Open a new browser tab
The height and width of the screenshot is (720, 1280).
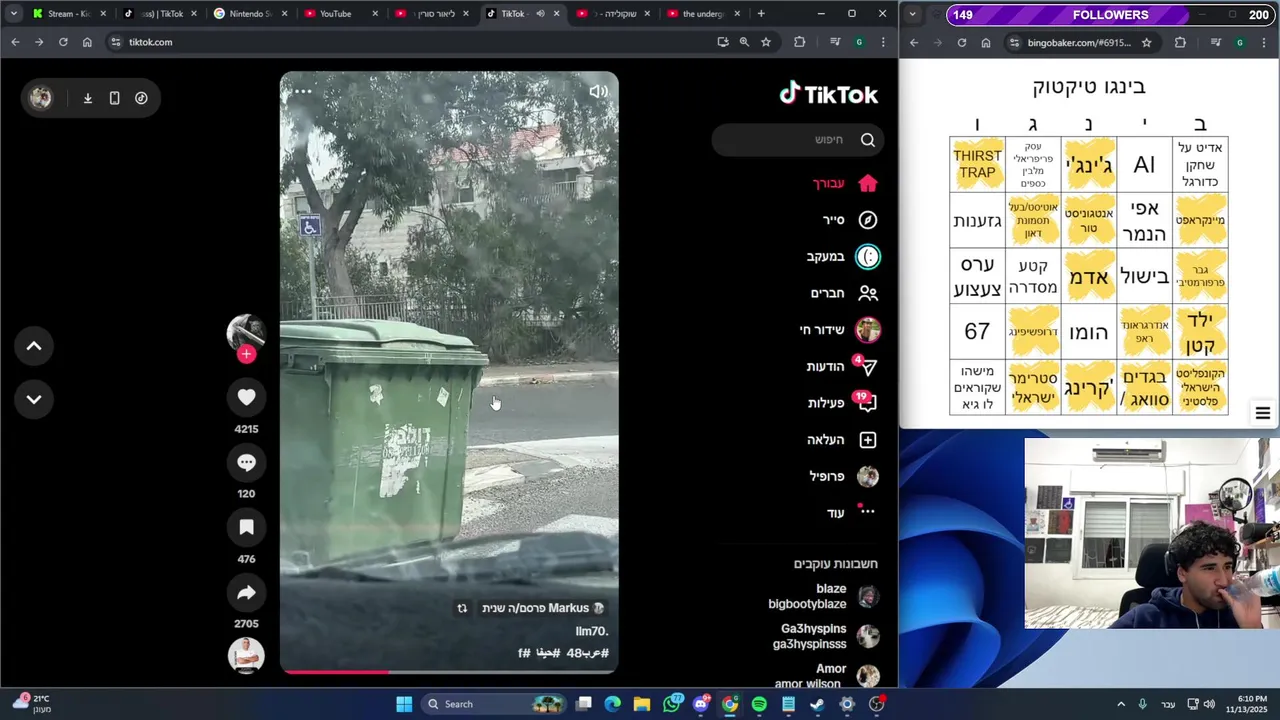(x=761, y=14)
